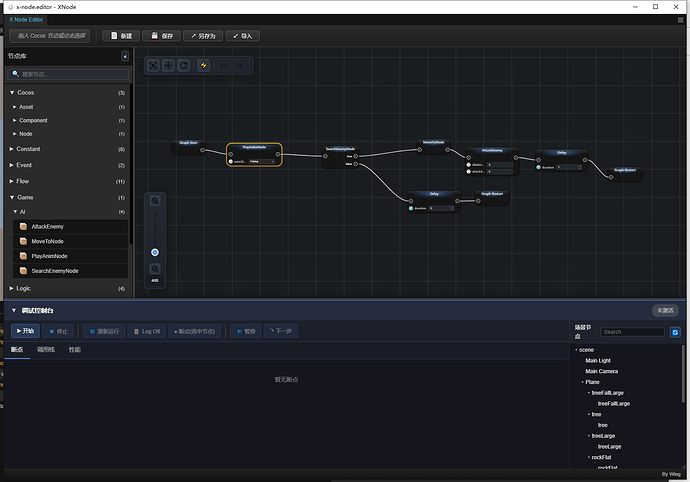The height and width of the screenshot is (482, 690).
Task: Click the output port of the Graph Start node
Action: coord(202,150)
